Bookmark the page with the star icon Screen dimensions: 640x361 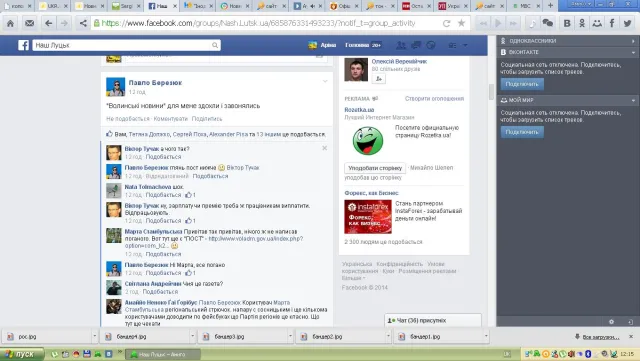coord(461,23)
